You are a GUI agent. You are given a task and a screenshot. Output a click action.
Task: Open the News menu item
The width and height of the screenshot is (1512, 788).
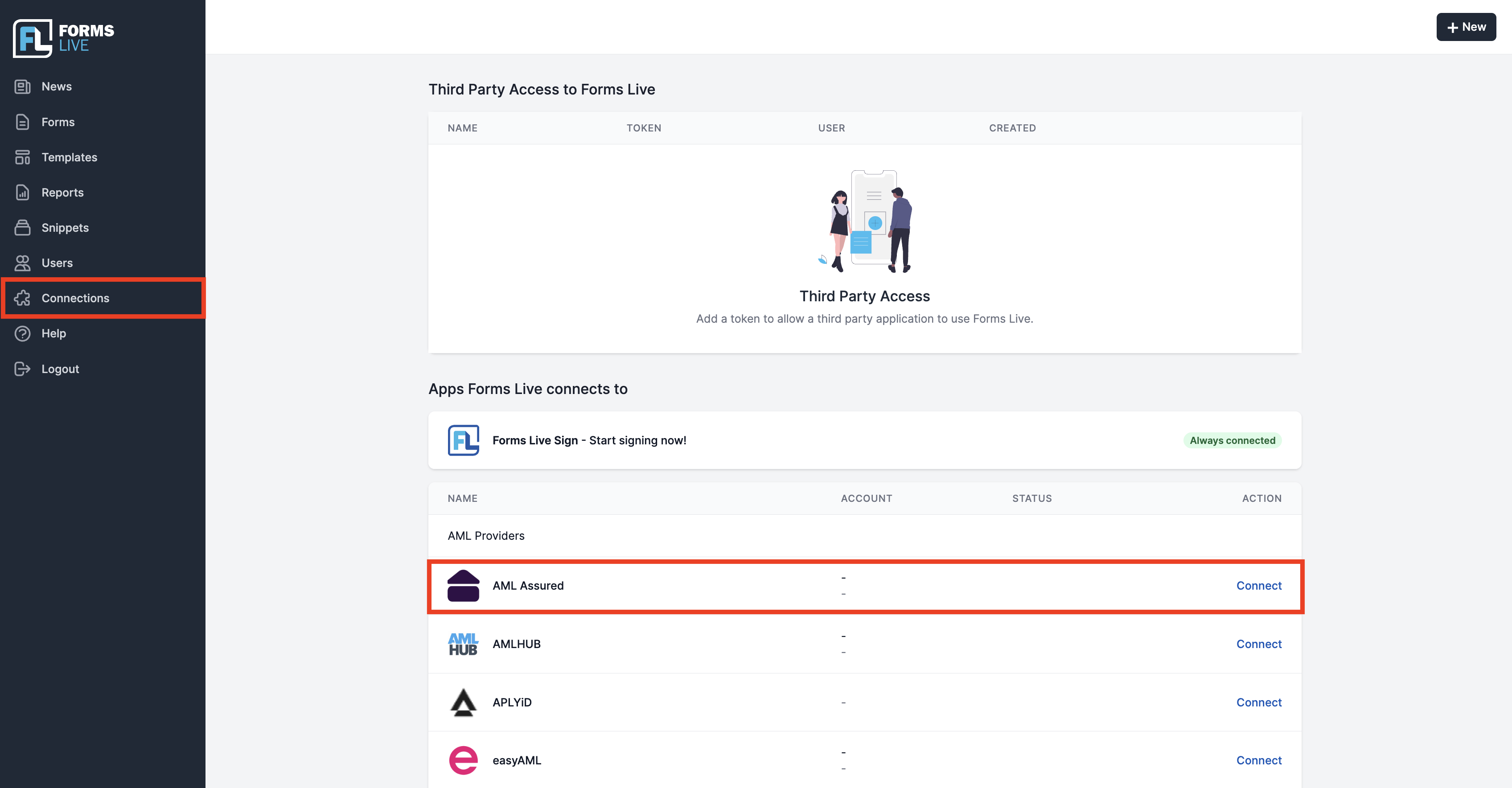tap(103, 87)
